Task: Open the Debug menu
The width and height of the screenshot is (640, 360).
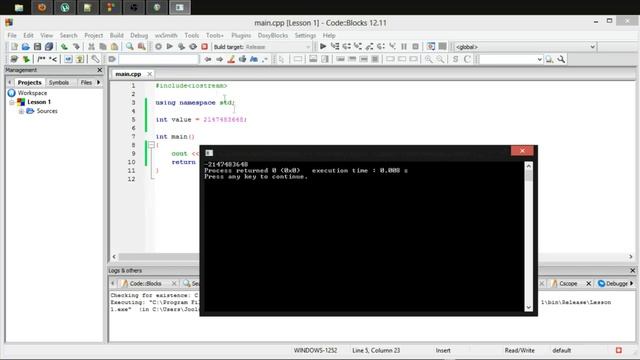Action: click(x=139, y=36)
